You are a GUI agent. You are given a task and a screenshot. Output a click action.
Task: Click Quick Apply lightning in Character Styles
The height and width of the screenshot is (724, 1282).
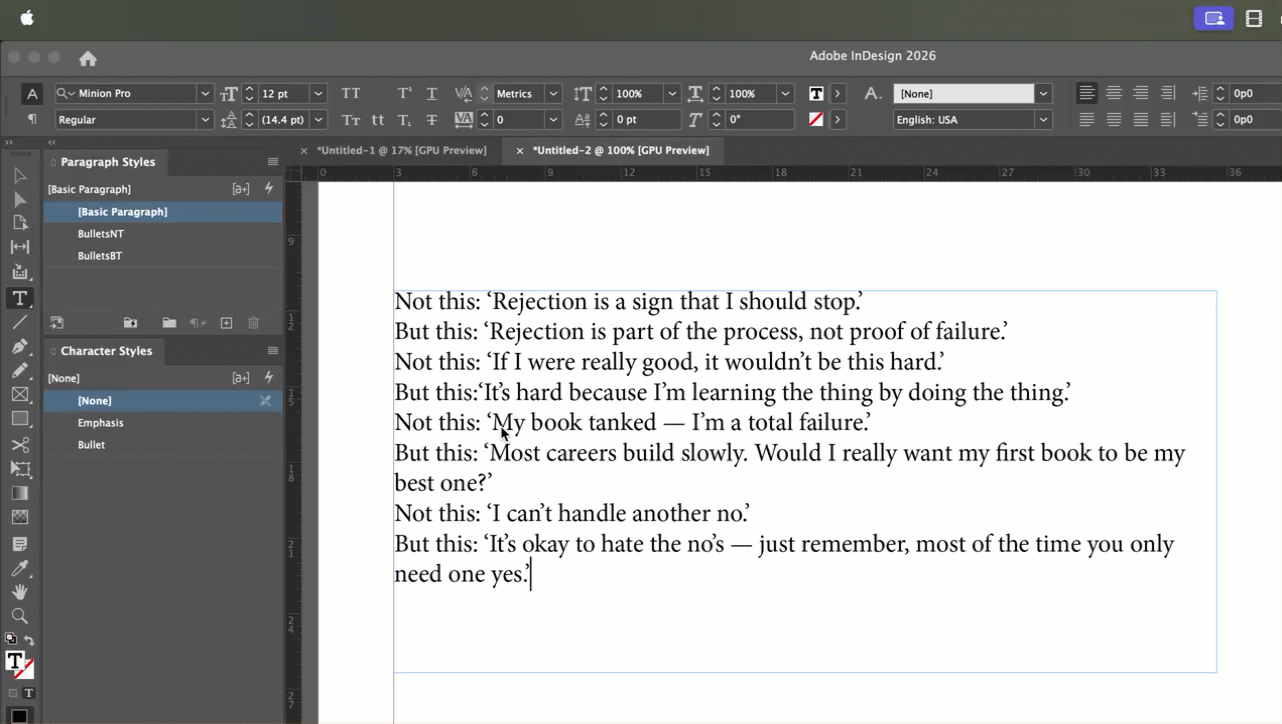pos(269,377)
